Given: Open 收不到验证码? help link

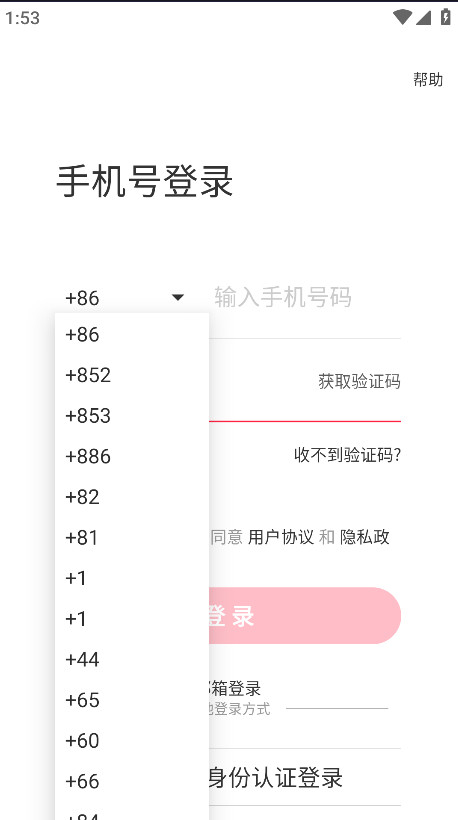Looking at the screenshot, I should pos(347,455).
